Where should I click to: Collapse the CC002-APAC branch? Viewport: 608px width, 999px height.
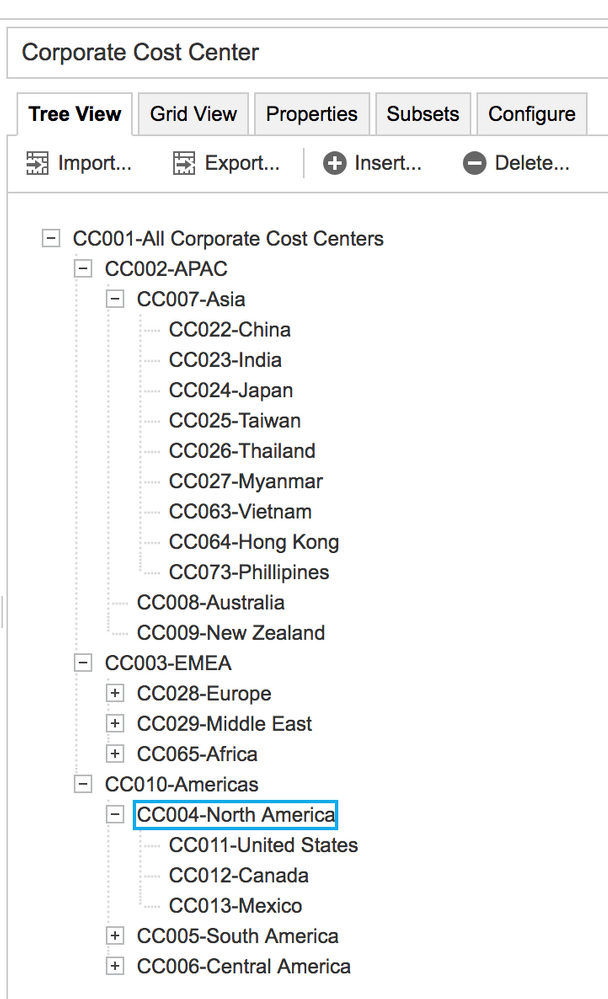[x=83, y=268]
